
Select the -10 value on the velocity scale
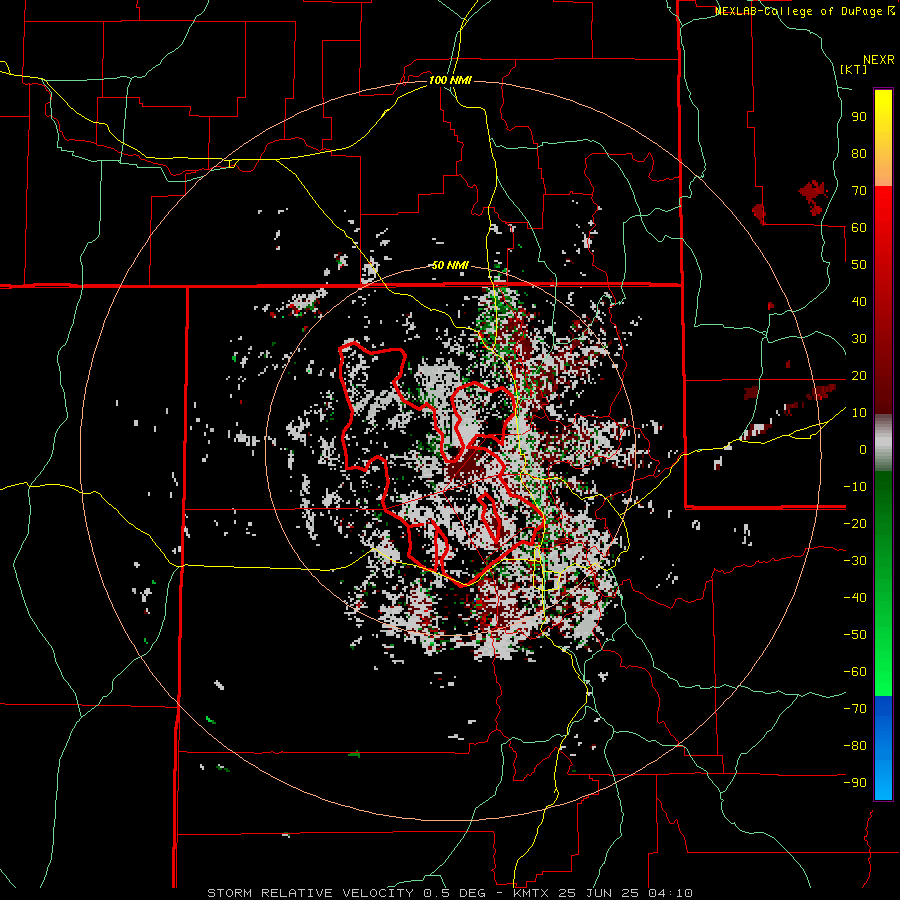click(855, 487)
